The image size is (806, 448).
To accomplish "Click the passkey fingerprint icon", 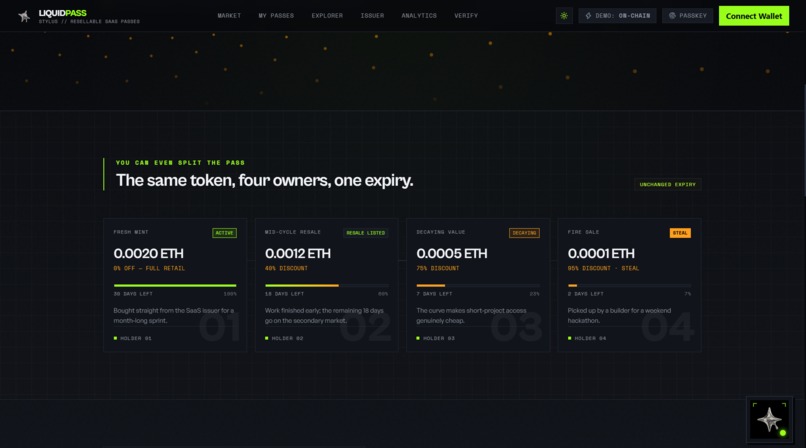I will click(672, 16).
